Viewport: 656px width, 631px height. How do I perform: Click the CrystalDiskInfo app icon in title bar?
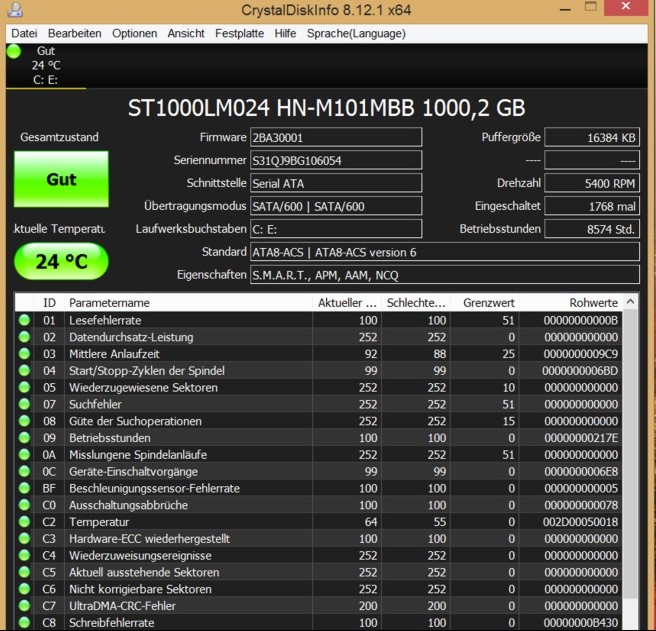coord(17,10)
